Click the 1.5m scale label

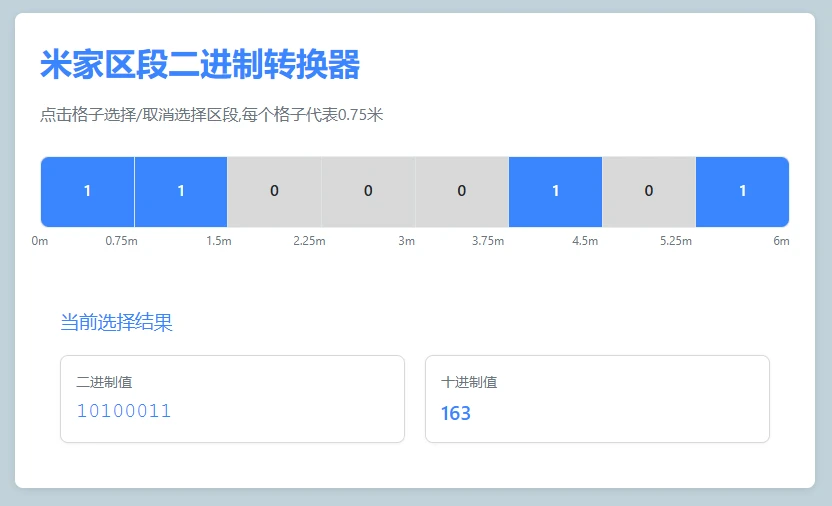point(219,241)
